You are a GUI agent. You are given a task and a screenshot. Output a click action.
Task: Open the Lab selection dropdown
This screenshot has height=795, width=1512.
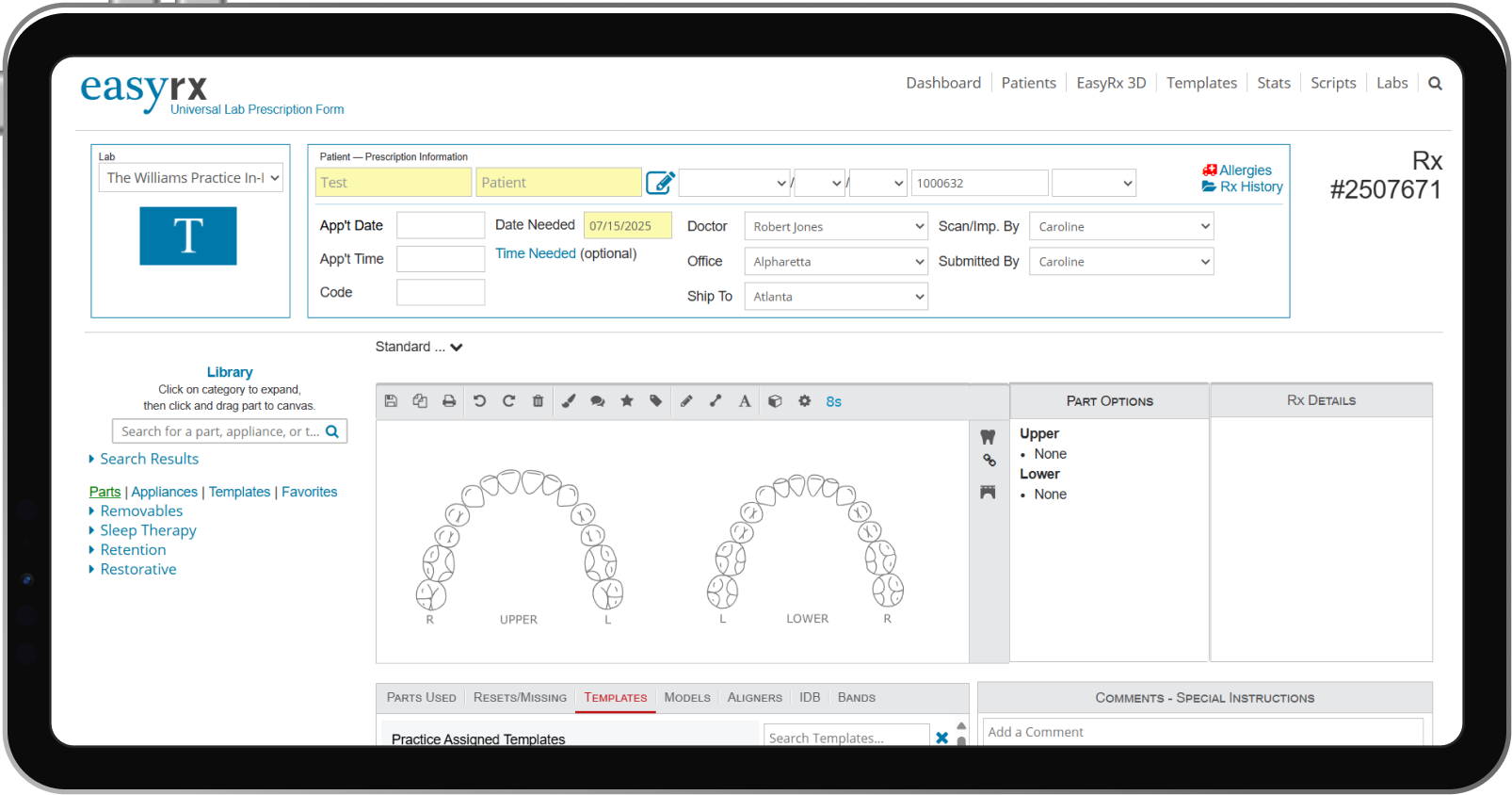(x=191, y=178)
